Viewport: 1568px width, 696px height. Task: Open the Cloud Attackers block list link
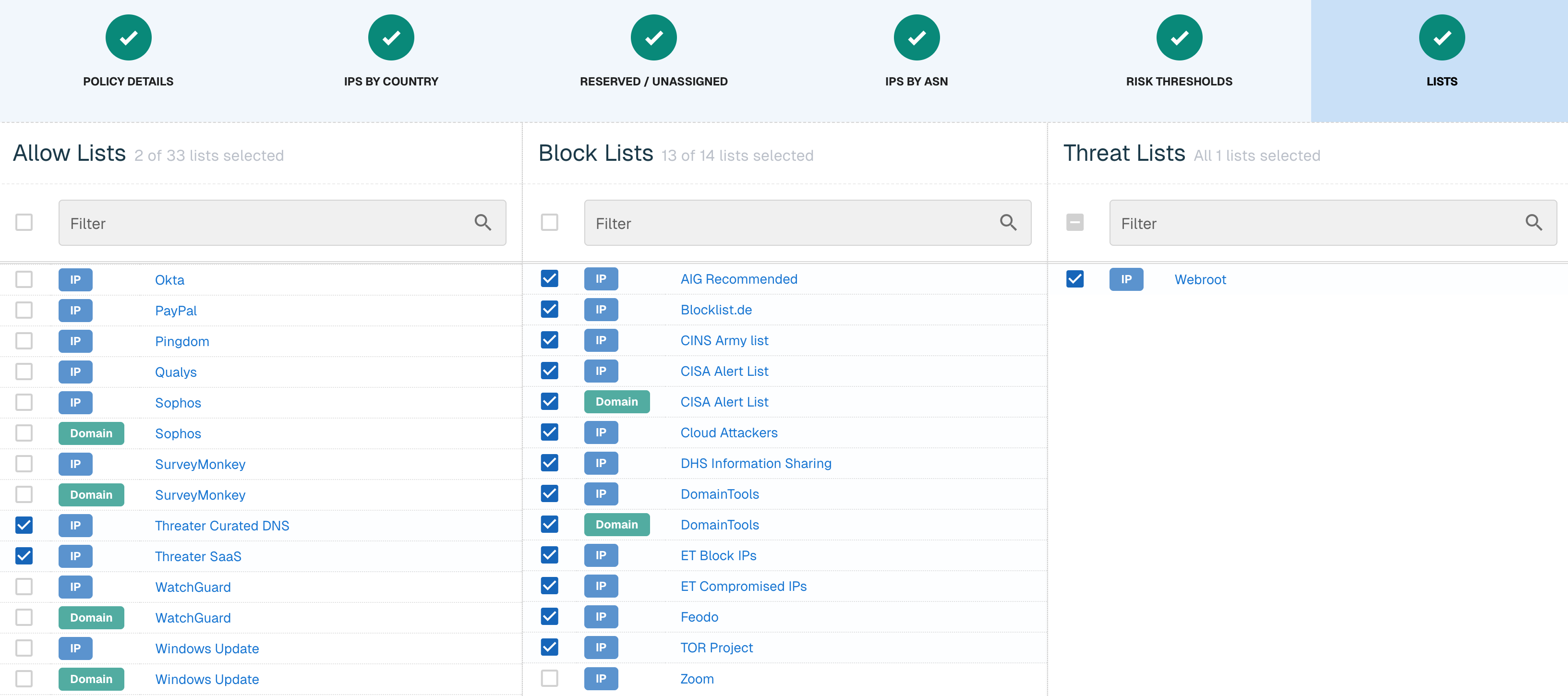[729, 432]
